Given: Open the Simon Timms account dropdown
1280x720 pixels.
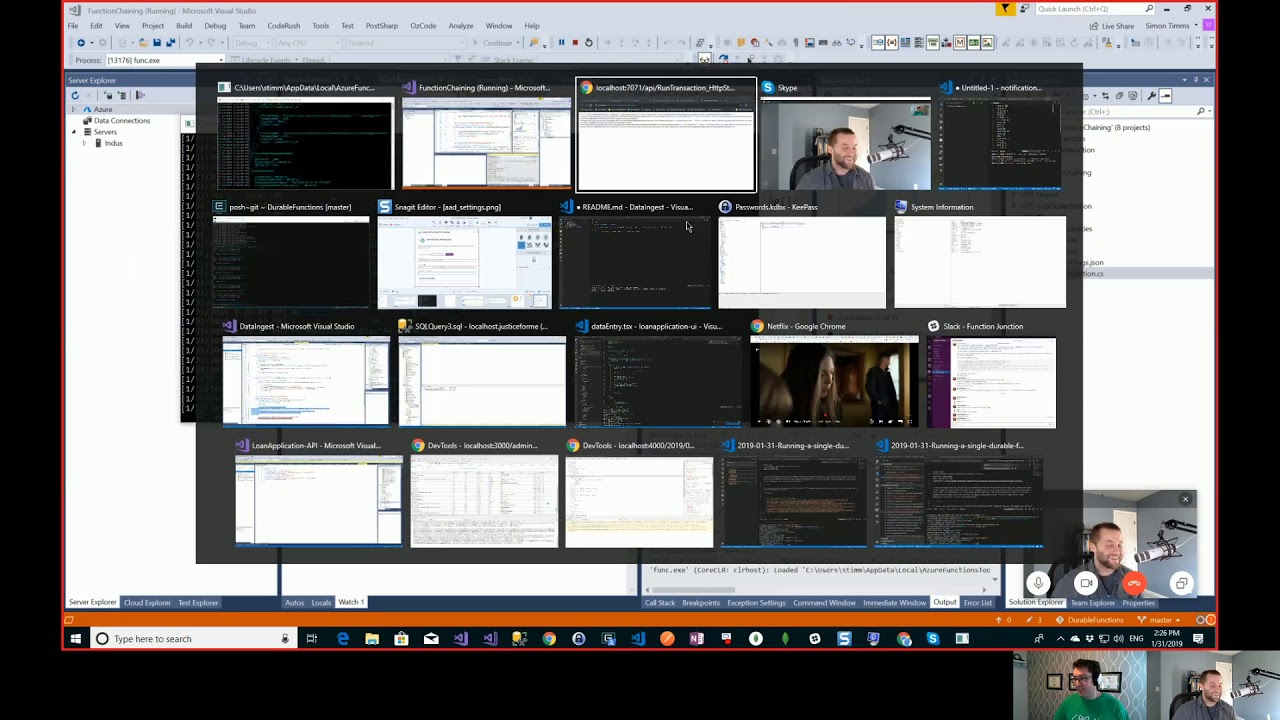Looking at the screenshot, I should [1171, 26].
